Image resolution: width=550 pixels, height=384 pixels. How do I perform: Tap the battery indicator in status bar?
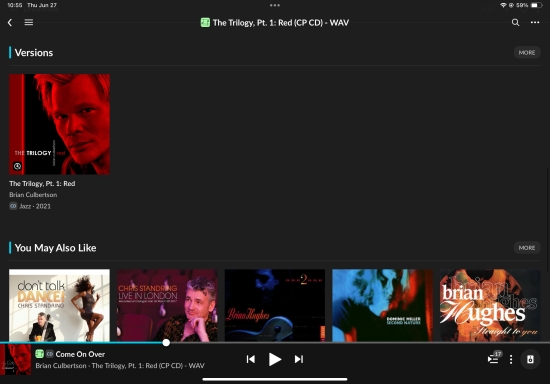click(536, 5)
